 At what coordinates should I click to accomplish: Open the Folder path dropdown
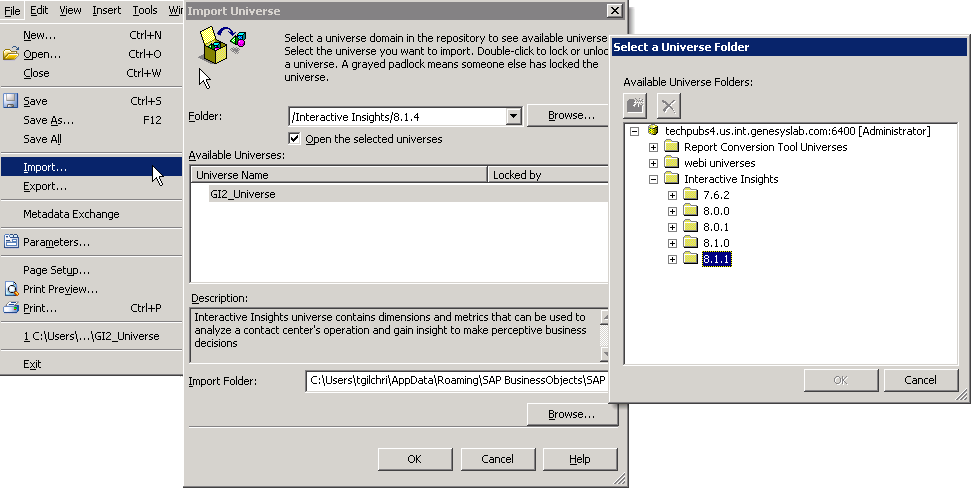[513, 116]
